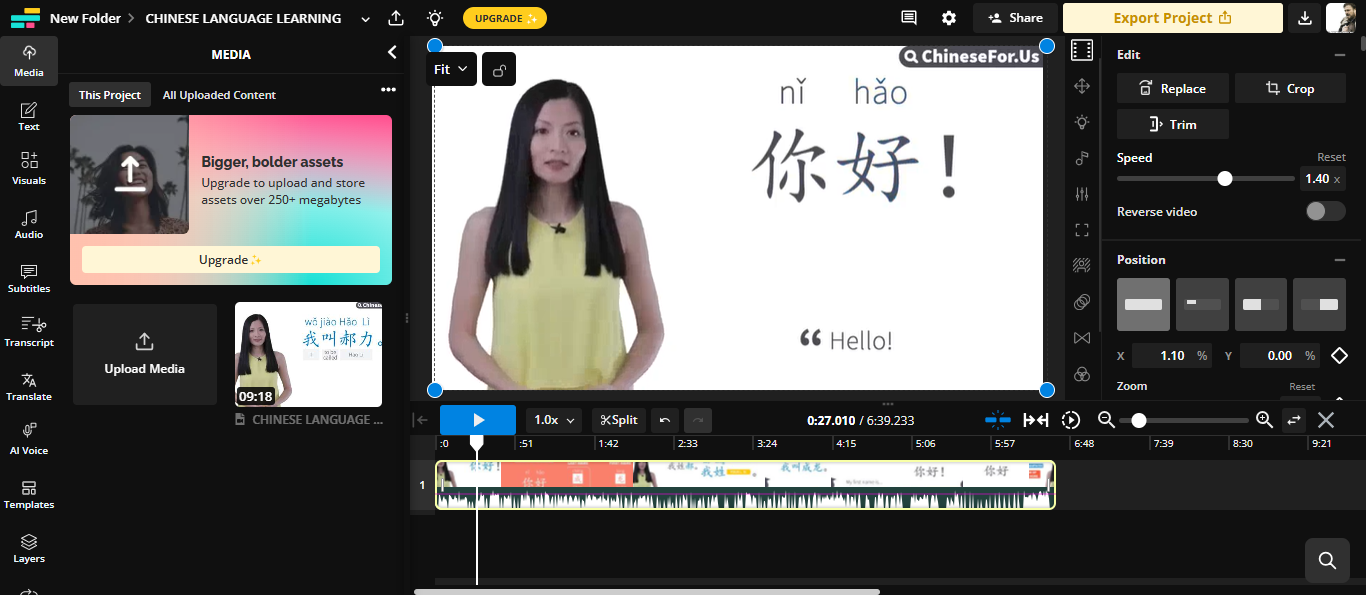The height and width of the screenshot is (595, 1366).
Task: Click the Speed slider handle
Action: click(x=1225, y=178)
